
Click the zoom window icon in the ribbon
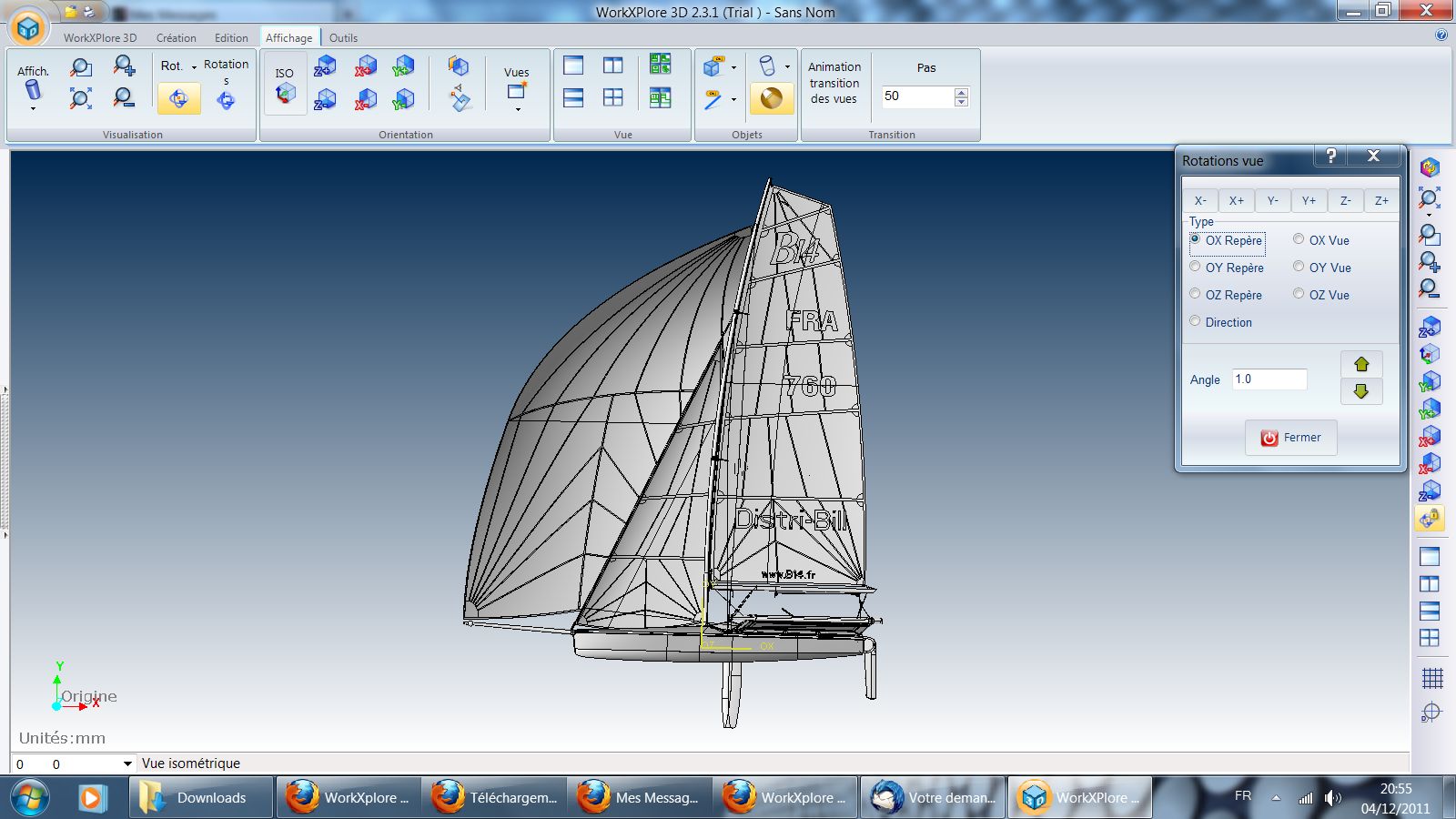(x=81, y=67)
